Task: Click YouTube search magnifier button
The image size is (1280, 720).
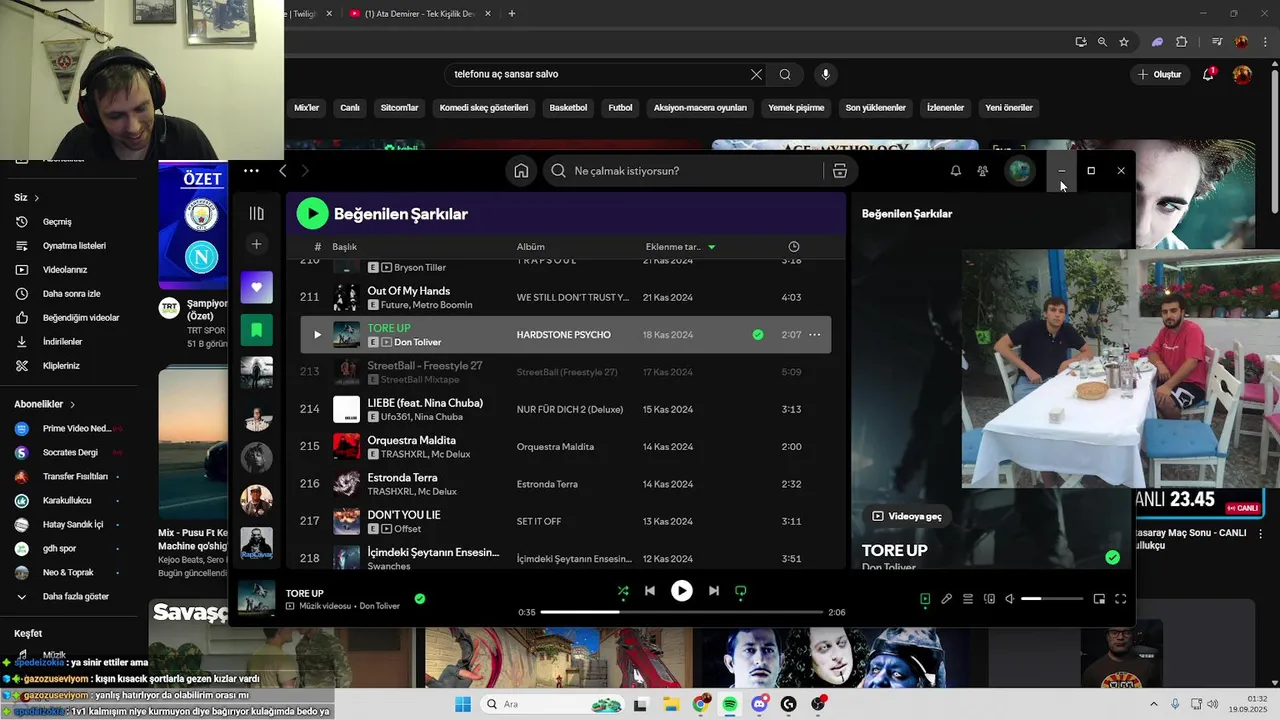Action: (785, 74)
